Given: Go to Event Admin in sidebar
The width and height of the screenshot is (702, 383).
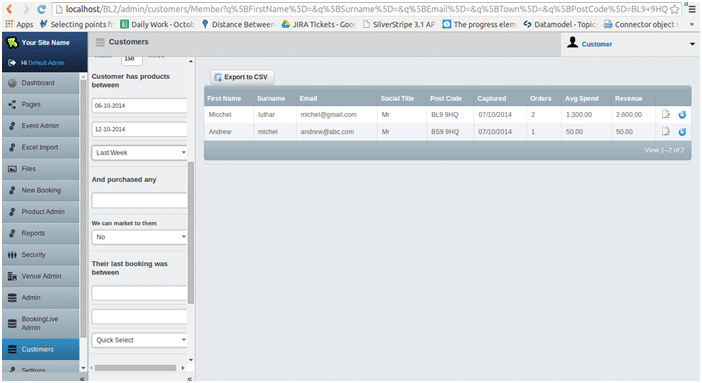Looking at the screenshot, I should [40, 126].
